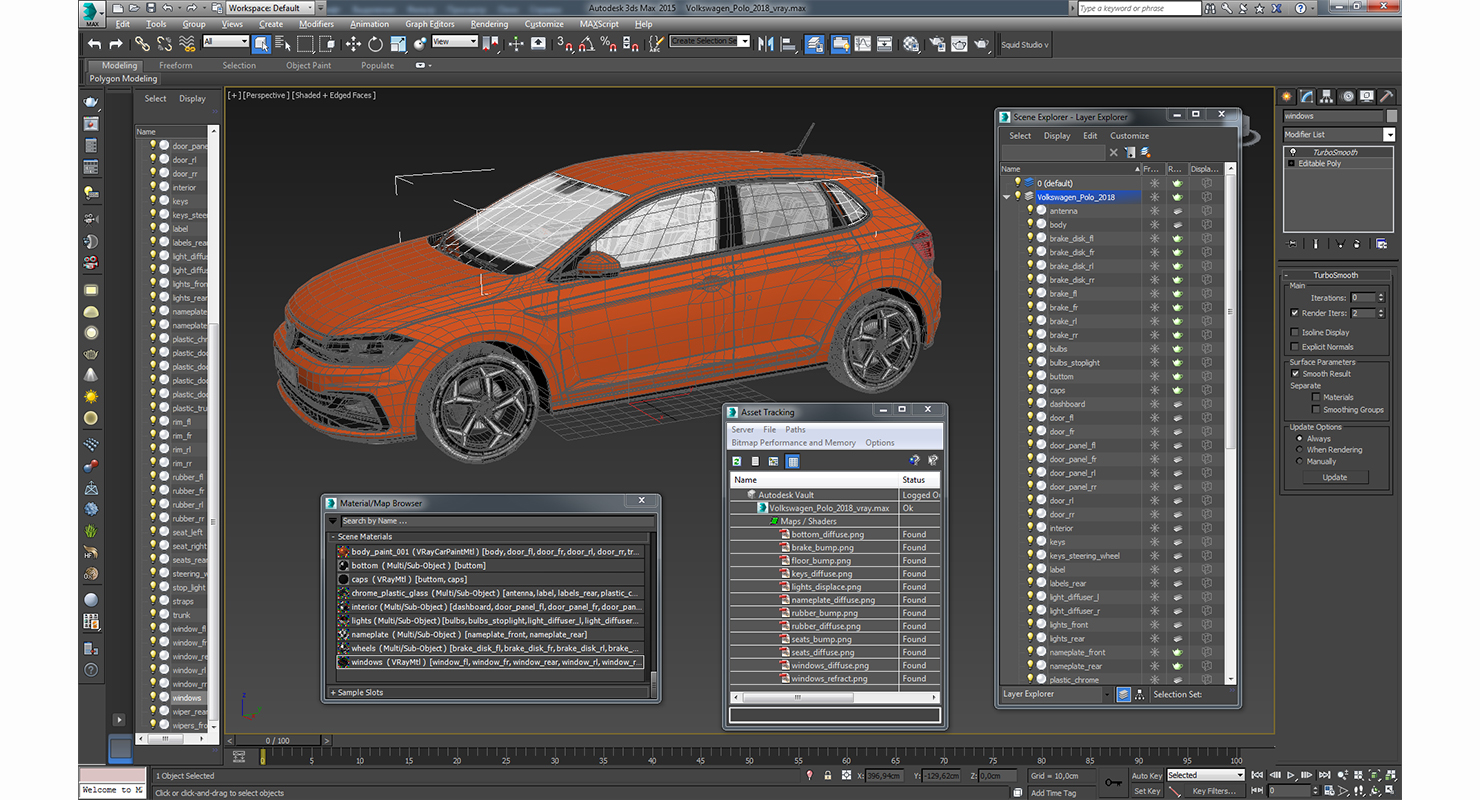Image resolution: width=1480 pixels, height=800 pixels.
Task: Open the Modifiers menu
Action: (316, 24)
